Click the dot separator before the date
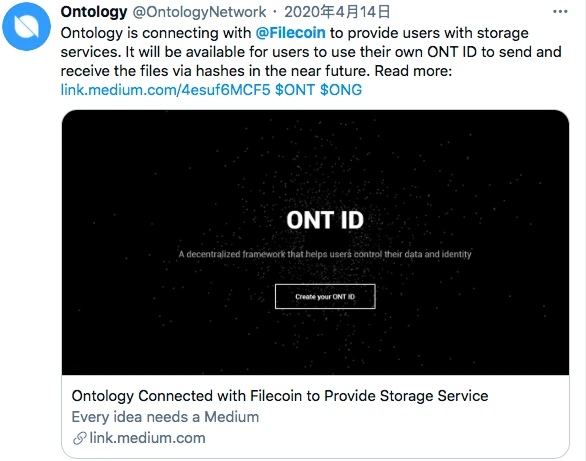Image resolution: width=586 pixels, height=461 pixels. tap(275, 12)
